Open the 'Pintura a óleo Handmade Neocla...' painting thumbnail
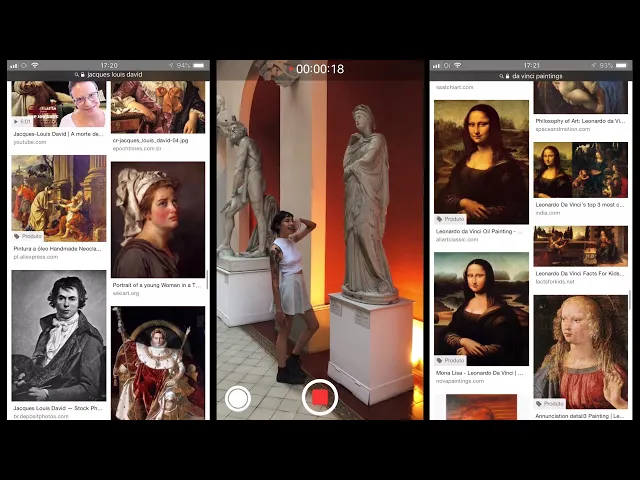This screenshot has width=640, height=480. [x=59, y=198]
